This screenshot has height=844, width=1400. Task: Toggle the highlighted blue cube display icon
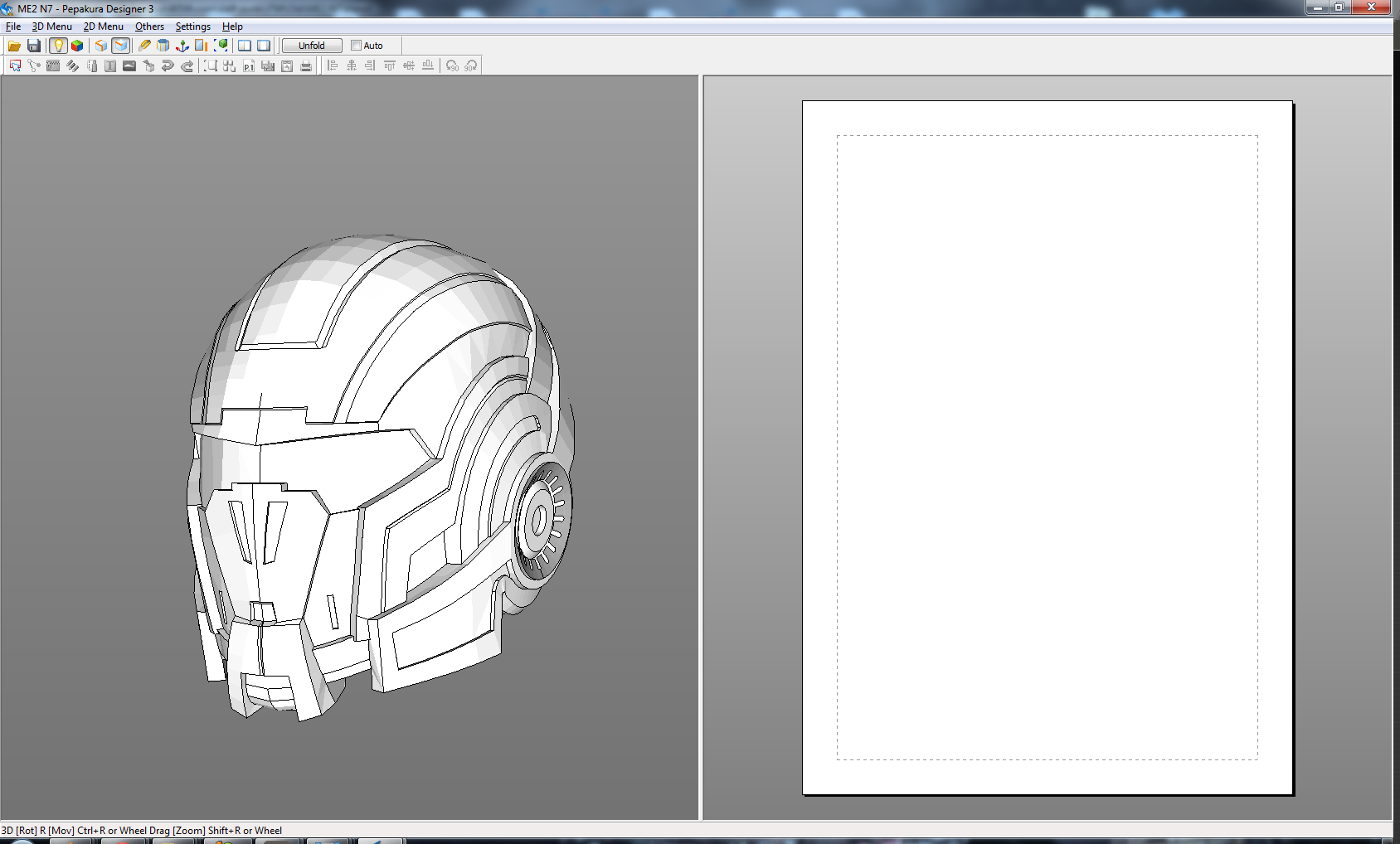coord(121,46)
